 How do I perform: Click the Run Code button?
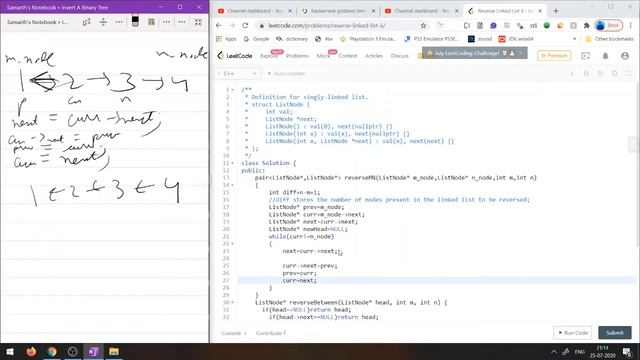573,333
